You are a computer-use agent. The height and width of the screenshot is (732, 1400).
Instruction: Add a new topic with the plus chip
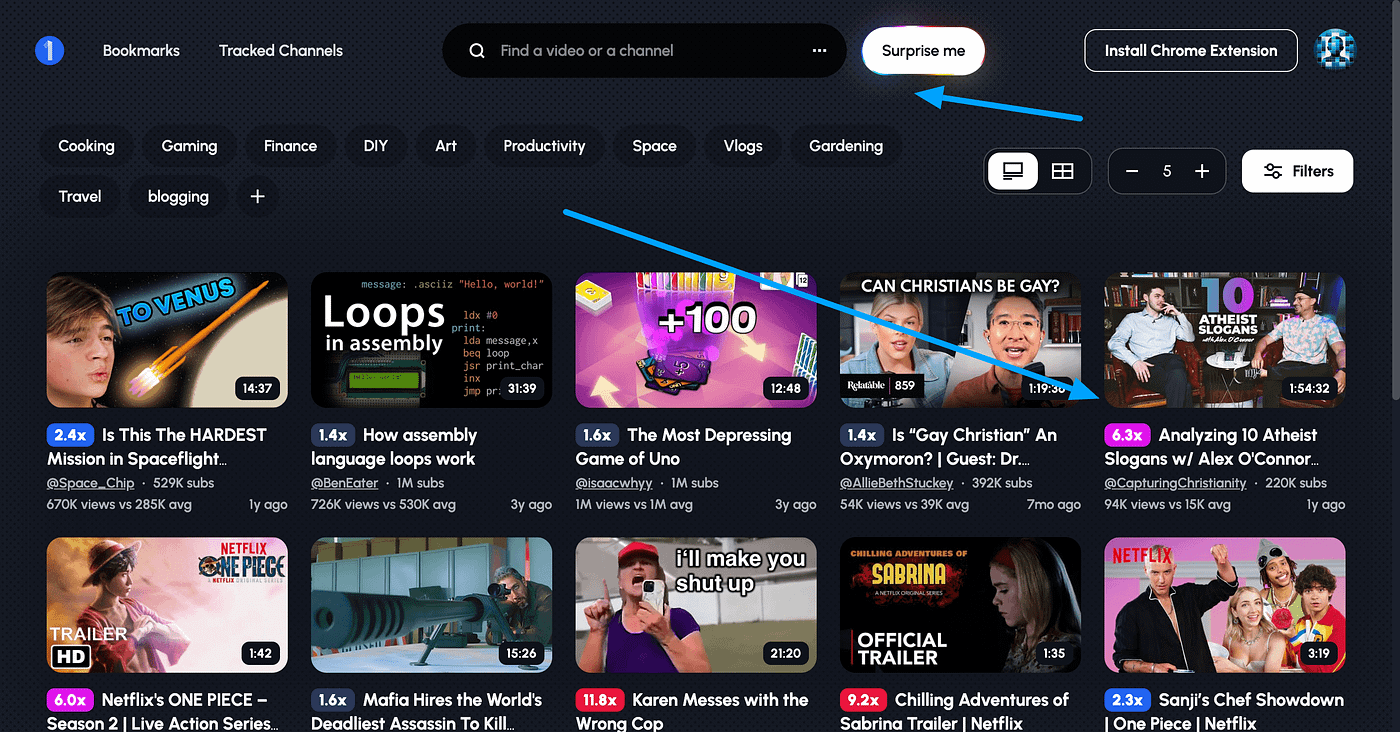click(x=257, y=197)
